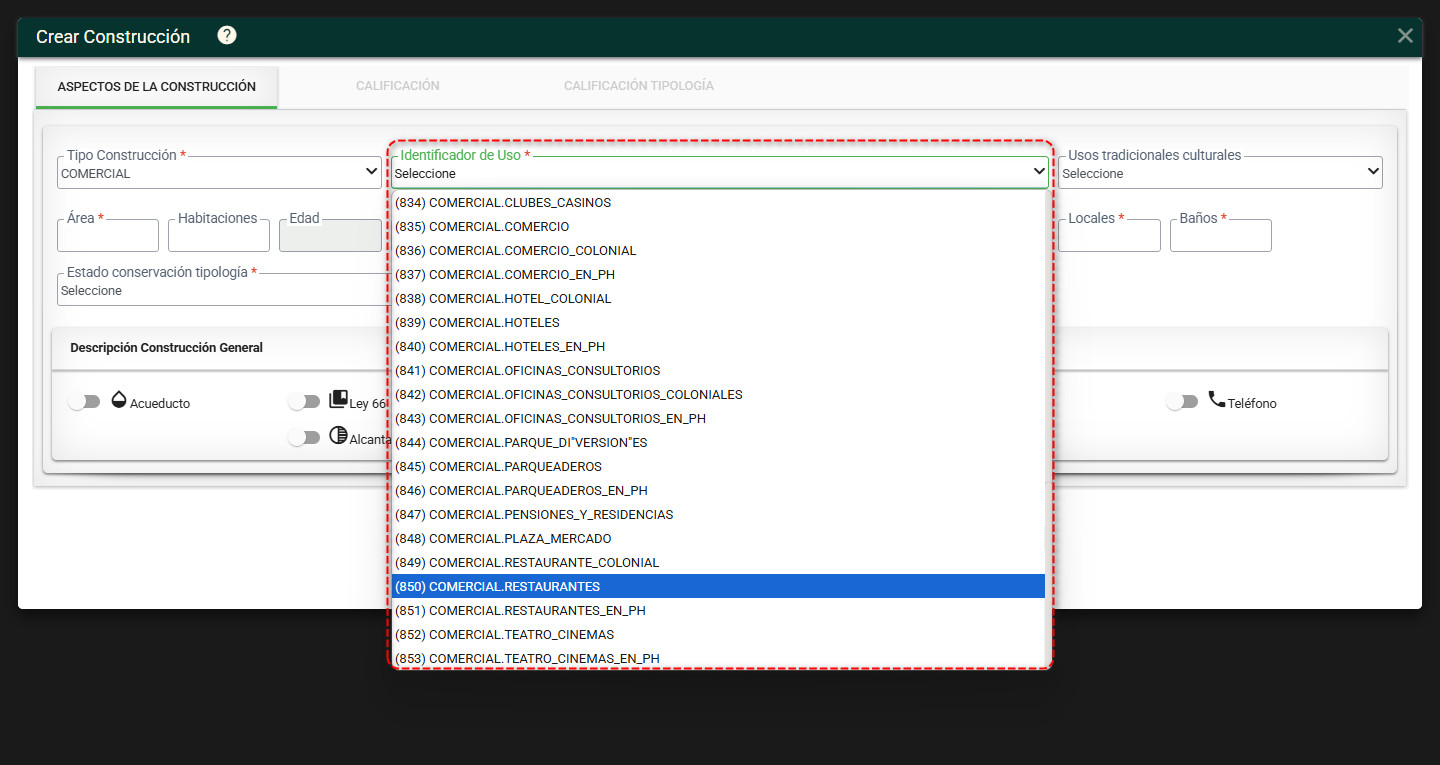
Task: Select (846) COMERCIAL.PARQUEADEROS_EN_PH option
Action: click(718, 490)
